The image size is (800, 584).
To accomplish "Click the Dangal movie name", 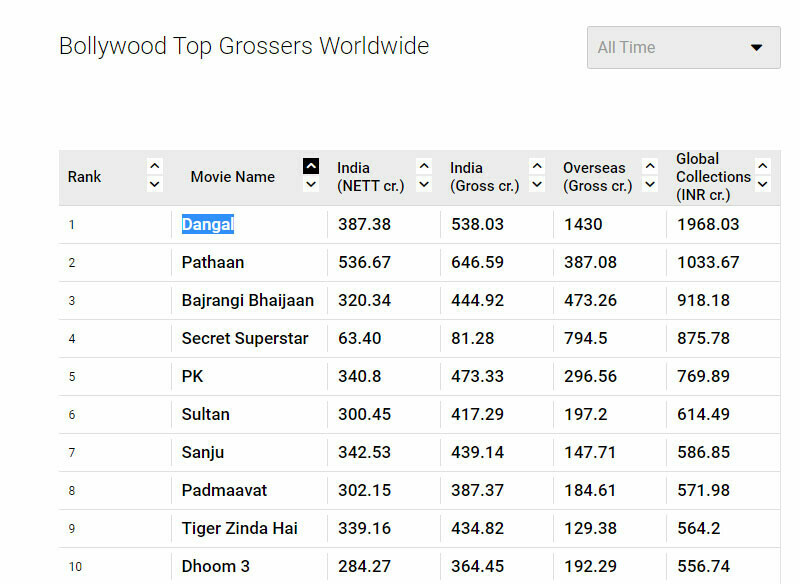I will 207,225.
